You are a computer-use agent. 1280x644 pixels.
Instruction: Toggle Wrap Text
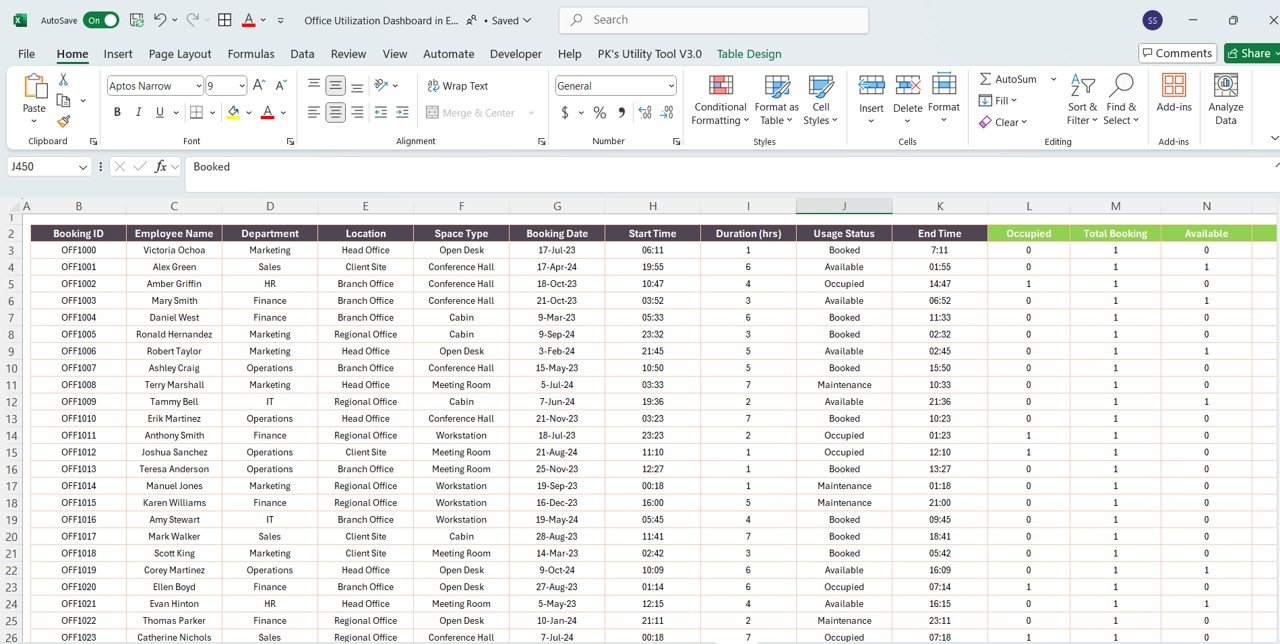[458, 86]
